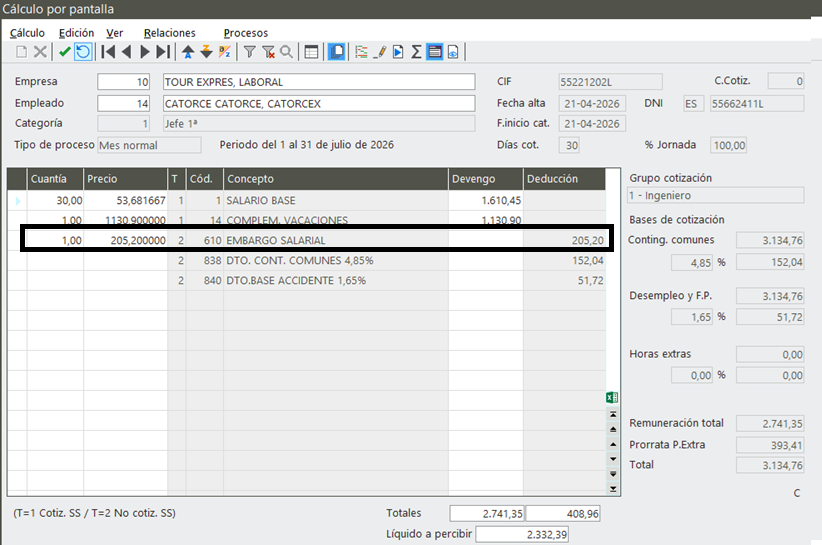Image resolution: width=822 pixels, height=545 pixels.
Task: Click the Empresa number field
Action: 124,82
